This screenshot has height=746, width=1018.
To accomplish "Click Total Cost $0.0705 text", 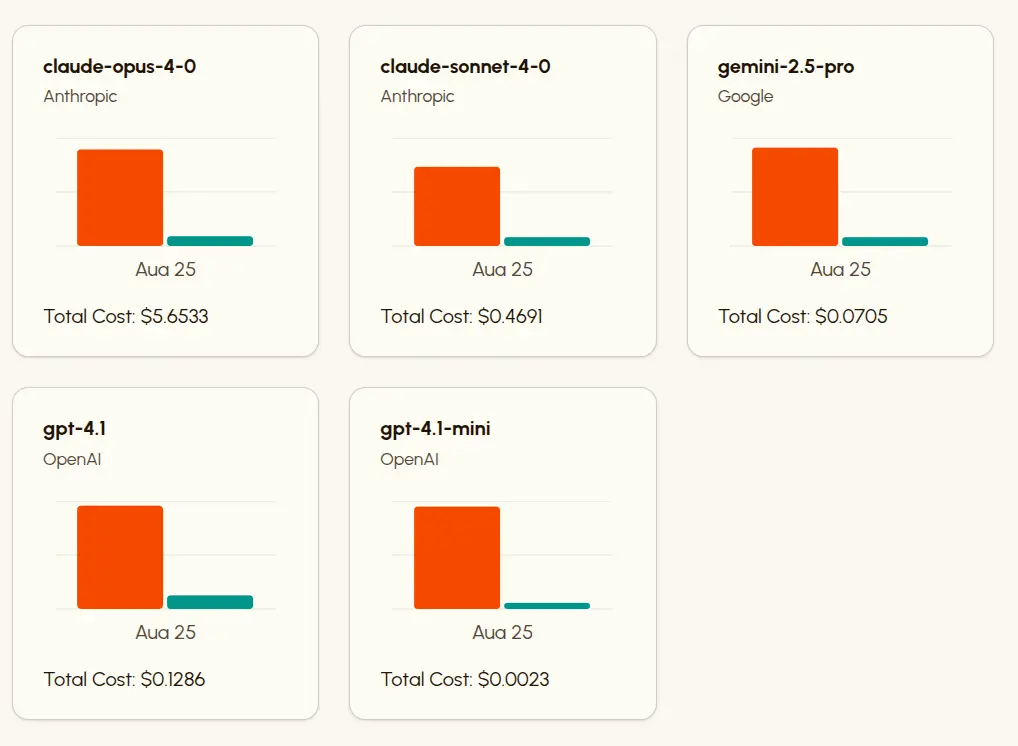I will [803, 316].
